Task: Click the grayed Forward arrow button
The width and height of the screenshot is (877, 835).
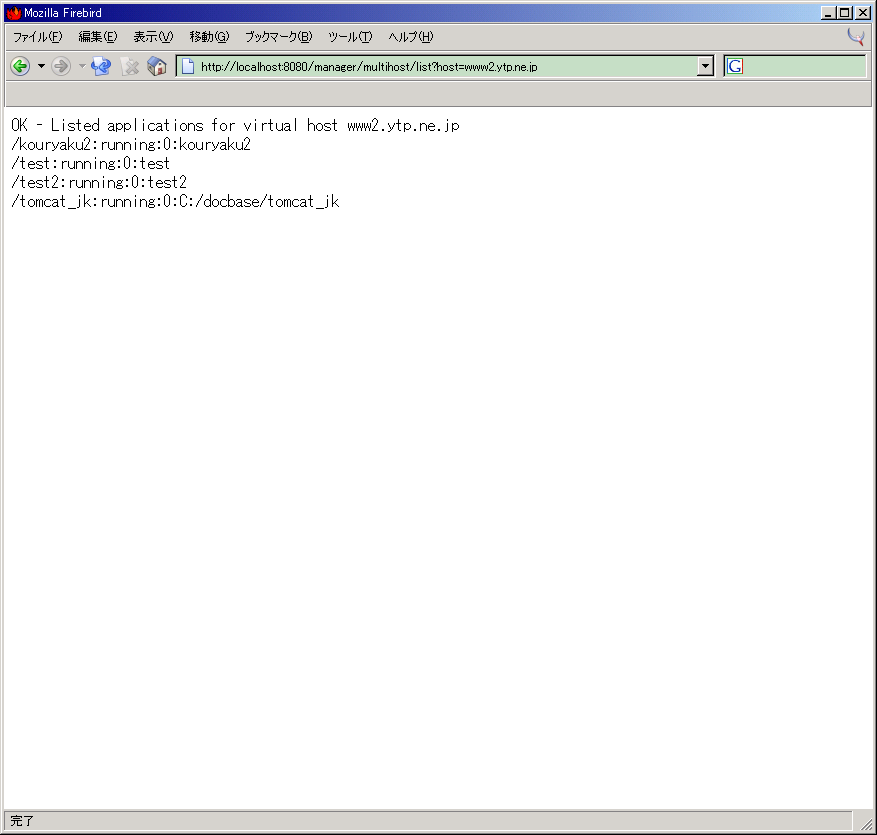Action: click(x=61, y=67)
